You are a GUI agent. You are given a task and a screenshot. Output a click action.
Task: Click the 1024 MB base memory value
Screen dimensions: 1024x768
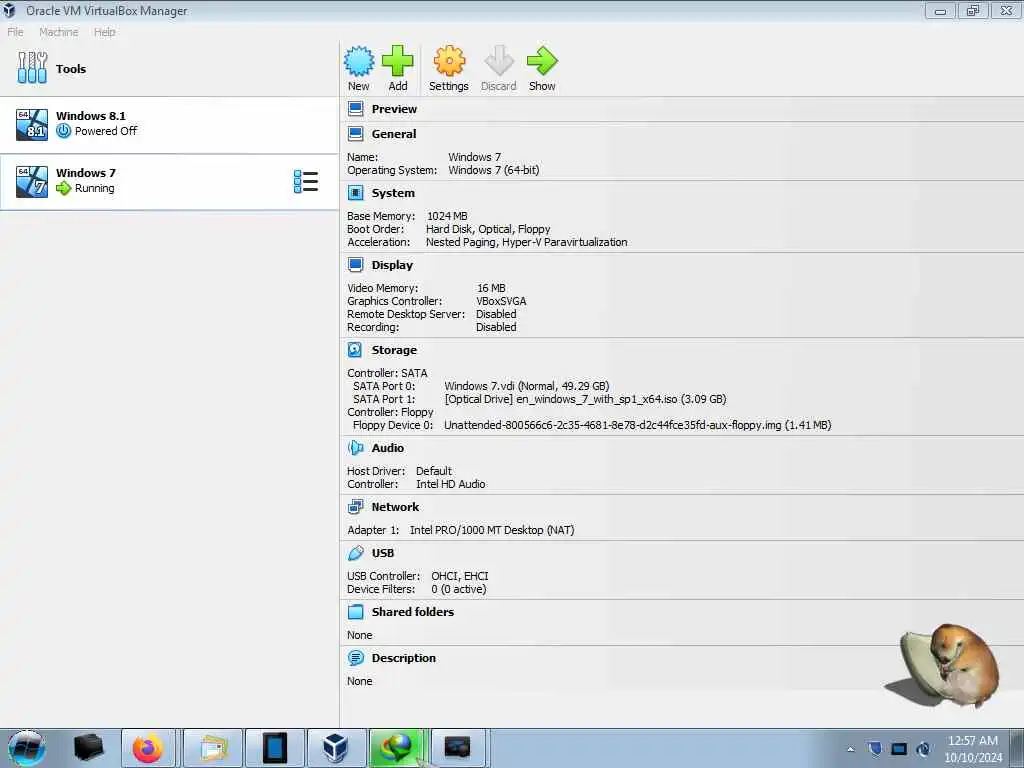point(447,216)
